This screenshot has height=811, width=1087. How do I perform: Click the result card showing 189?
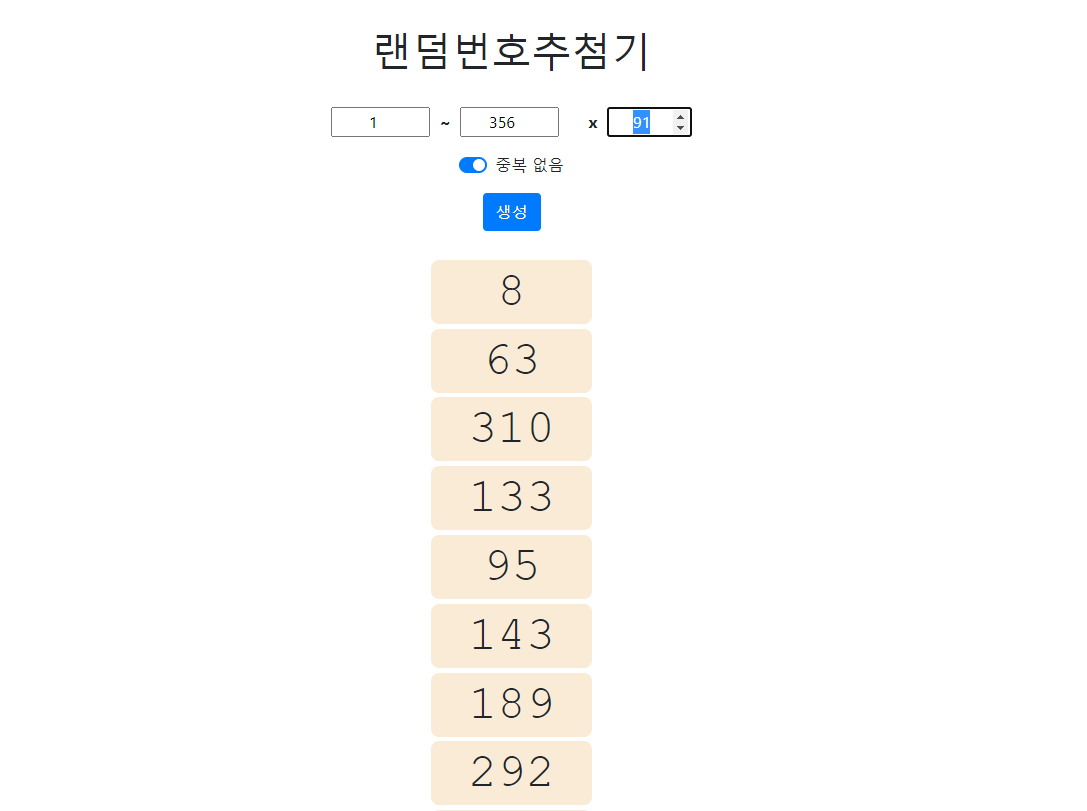tap(511, 705)
